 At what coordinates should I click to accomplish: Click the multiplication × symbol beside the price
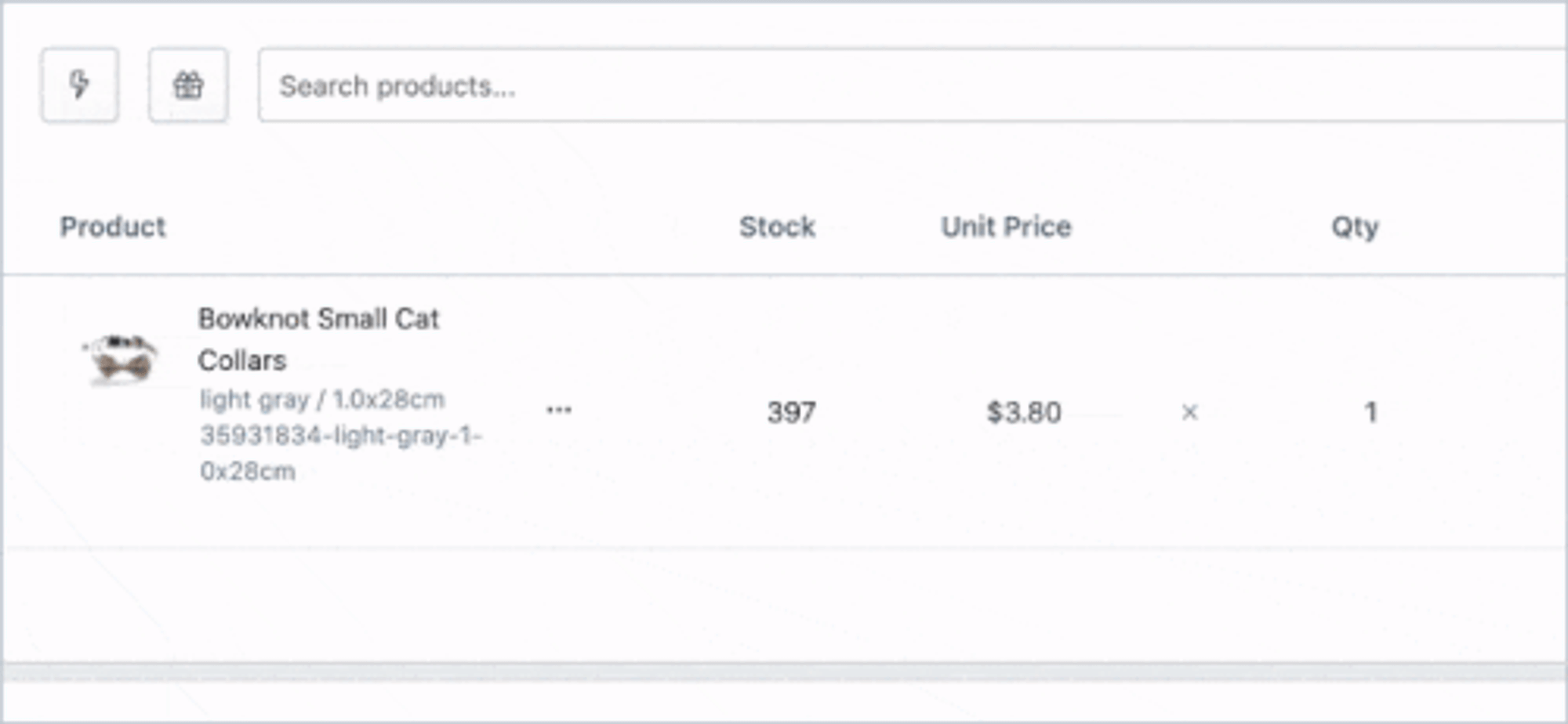(1189, 412)
